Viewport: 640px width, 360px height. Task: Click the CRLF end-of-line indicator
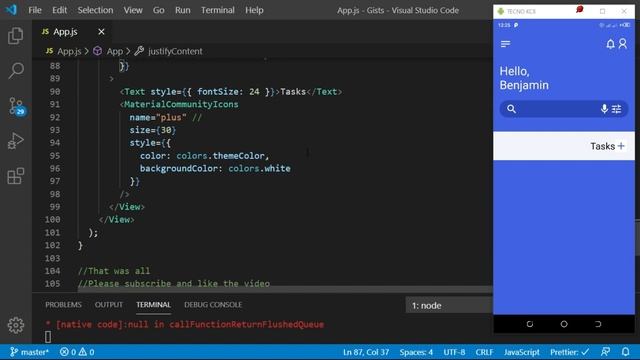[x=484, y=352]
